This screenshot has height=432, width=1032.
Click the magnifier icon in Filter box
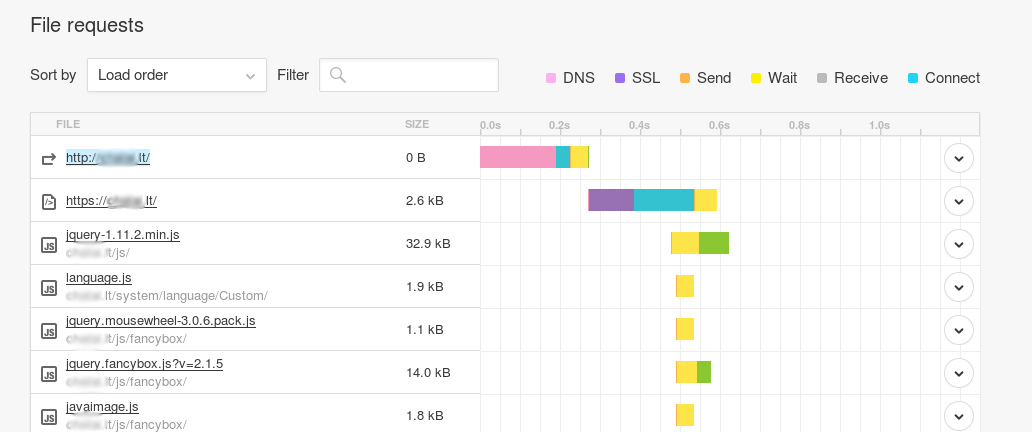click(338, 75)
